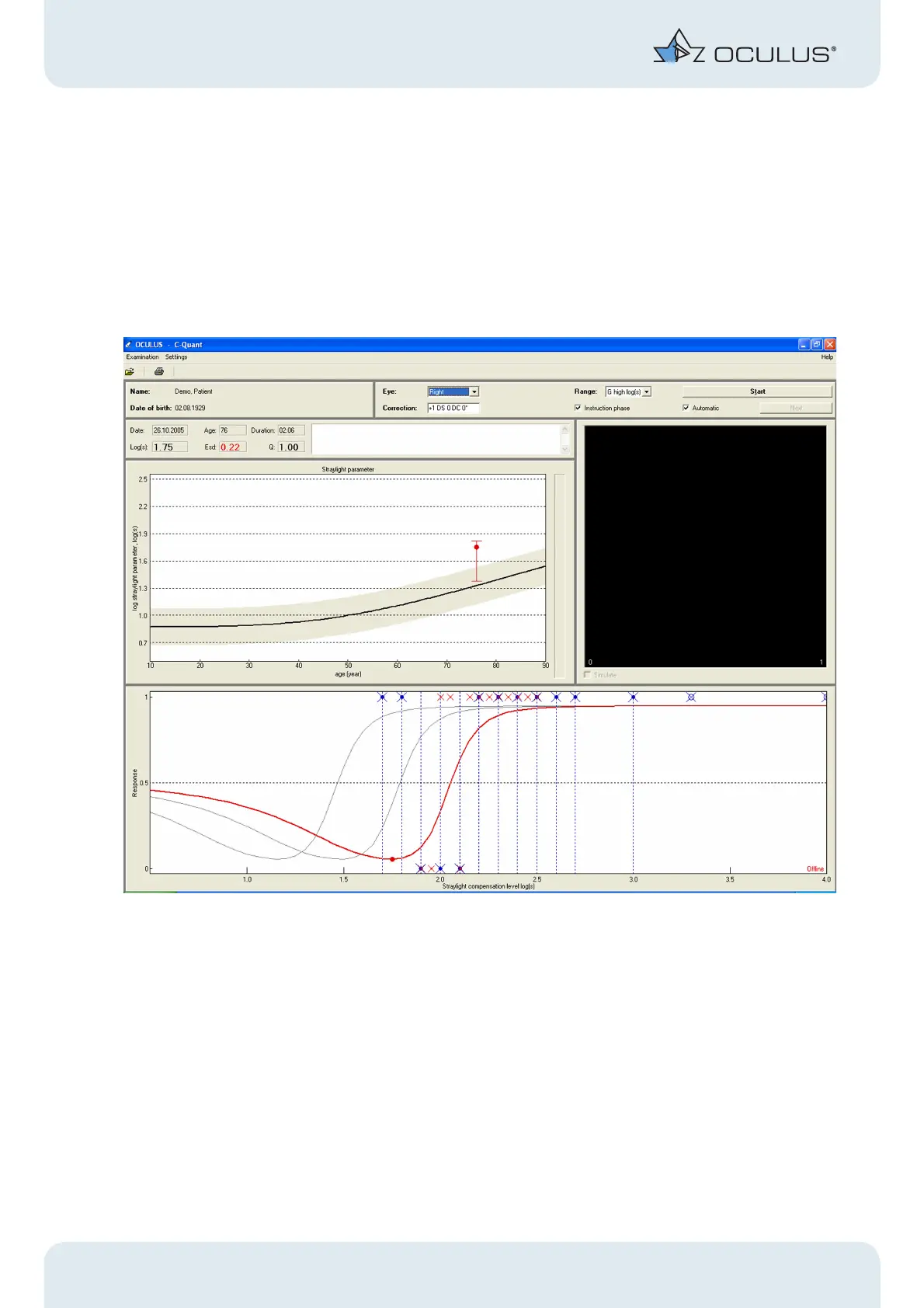Click the Date field 26.10.2005
The height and width of the screenshot is (1308, 924).
[169, 430]
